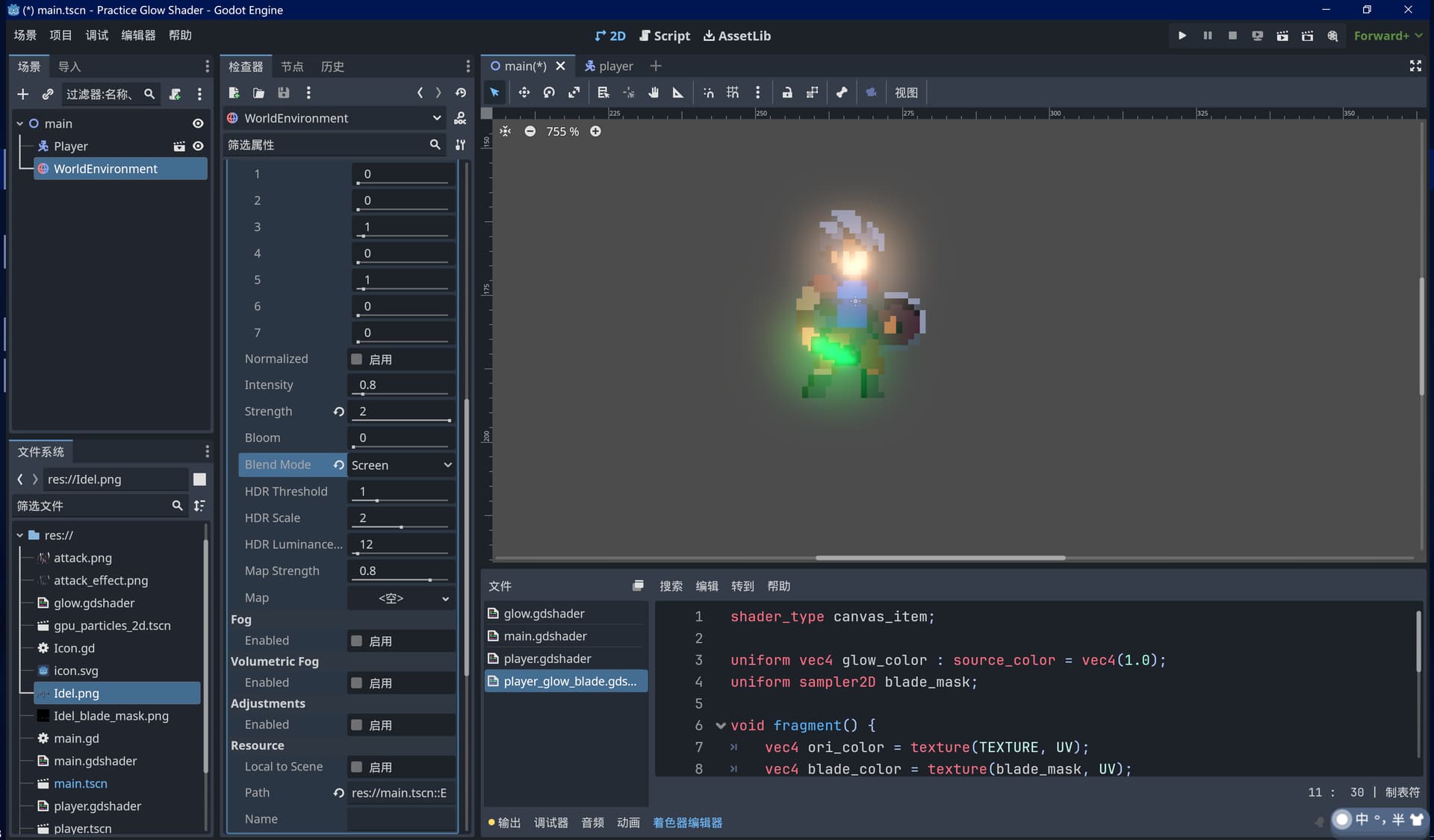Open the Blend Mode Screen dropdown

click(402, 465)
